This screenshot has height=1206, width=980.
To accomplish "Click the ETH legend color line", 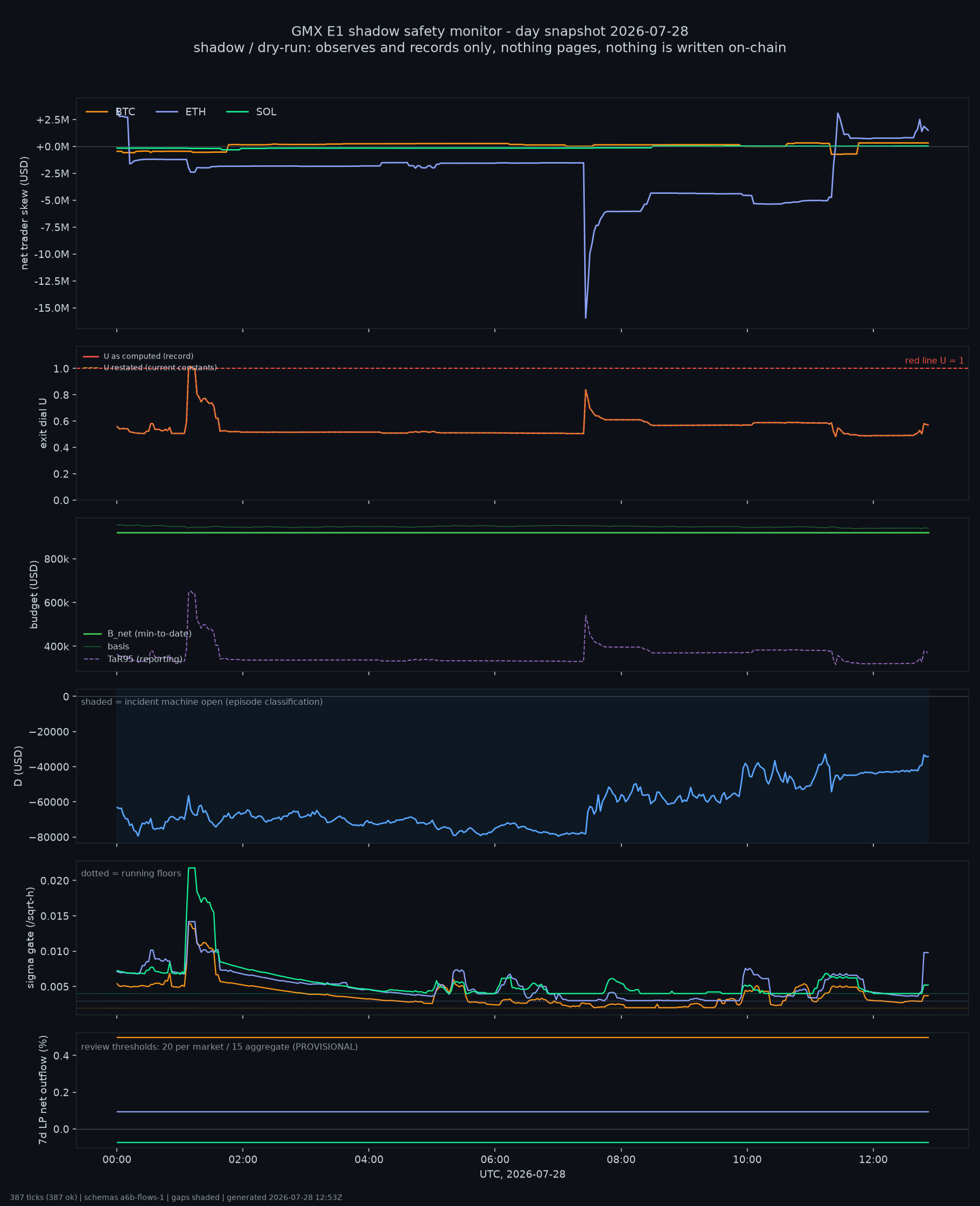I will tap(166, 112).
